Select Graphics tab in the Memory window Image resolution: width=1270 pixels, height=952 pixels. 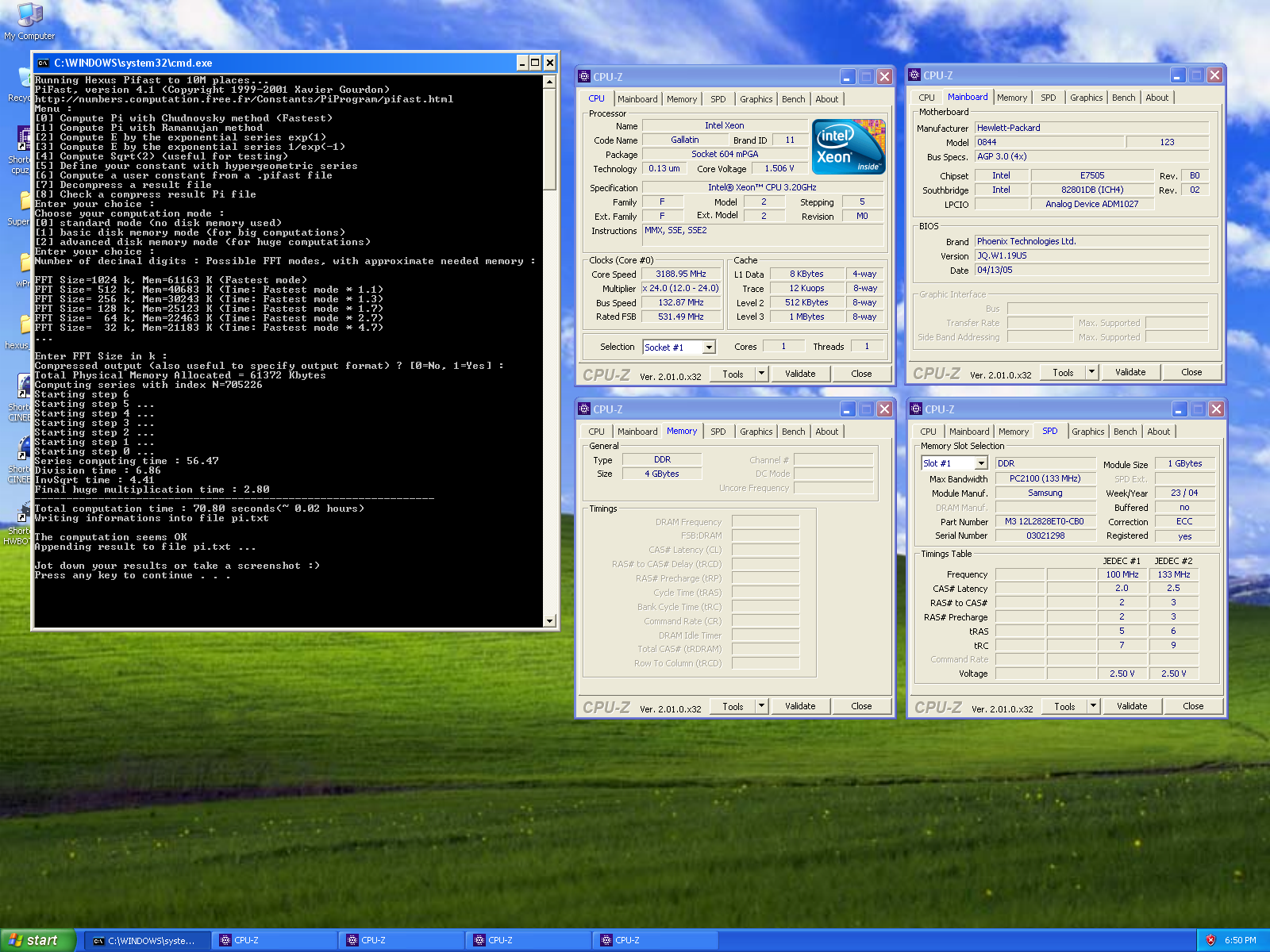pos(756,432)
